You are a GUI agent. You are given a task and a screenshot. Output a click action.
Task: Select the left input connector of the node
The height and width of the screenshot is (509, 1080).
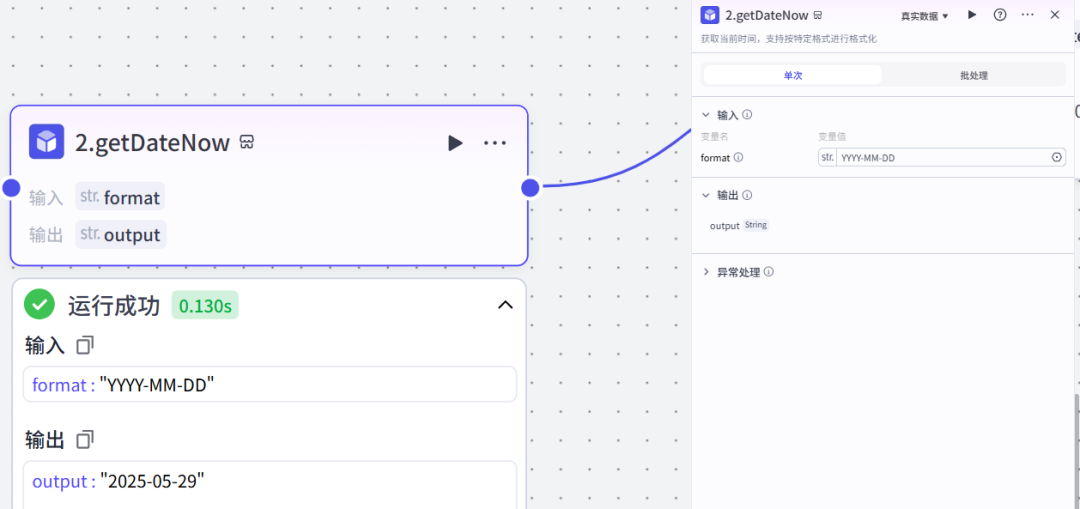click(x=11, y=188)
